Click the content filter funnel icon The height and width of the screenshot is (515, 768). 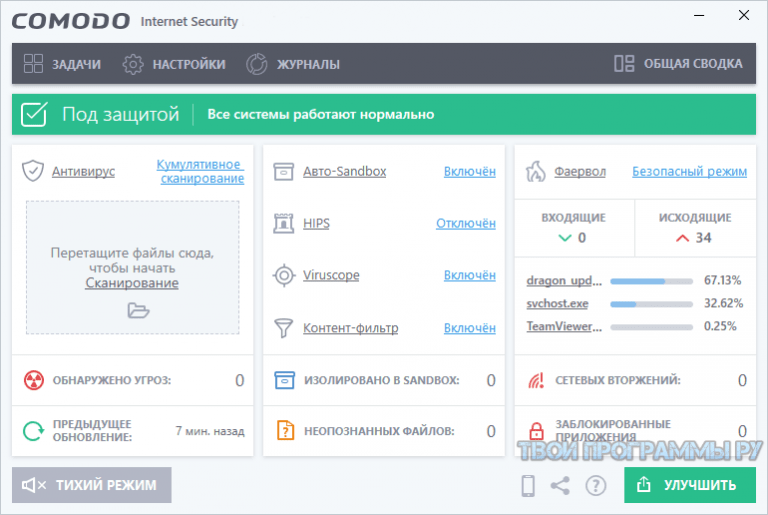coord(284,328)
